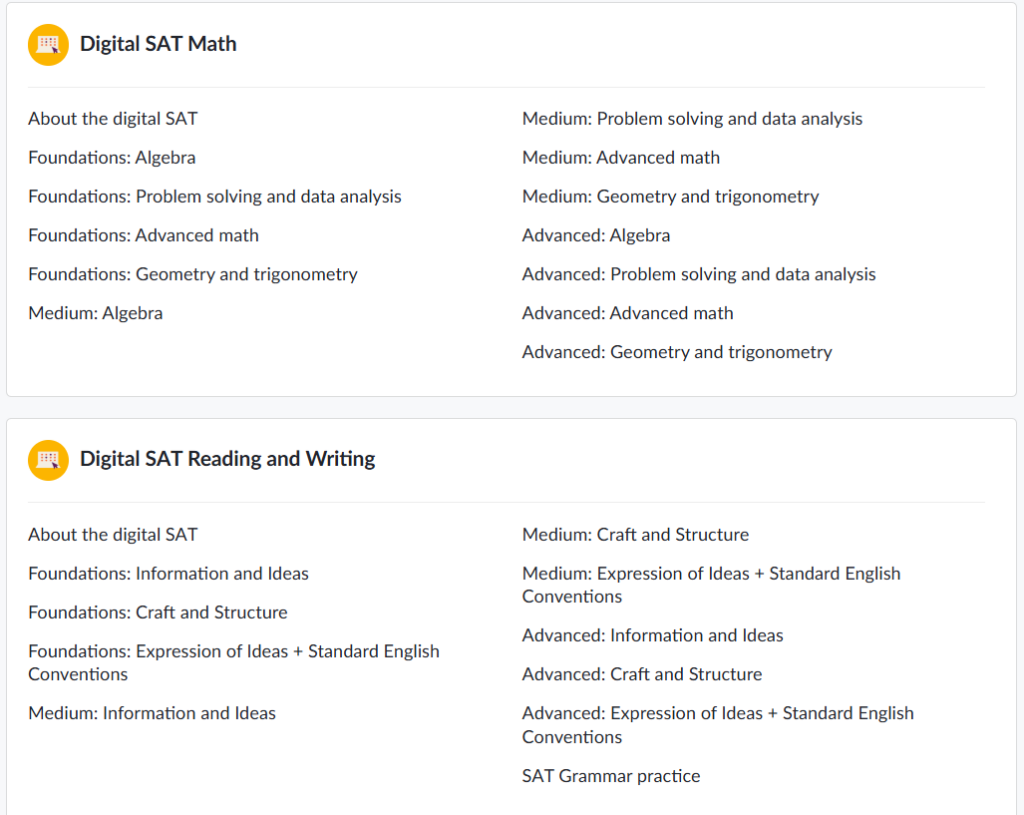Select Foundations: Problem solving and data analysis
This screenshot has width=1024, height=815.
pyautogui.click(x=215, y=197)
